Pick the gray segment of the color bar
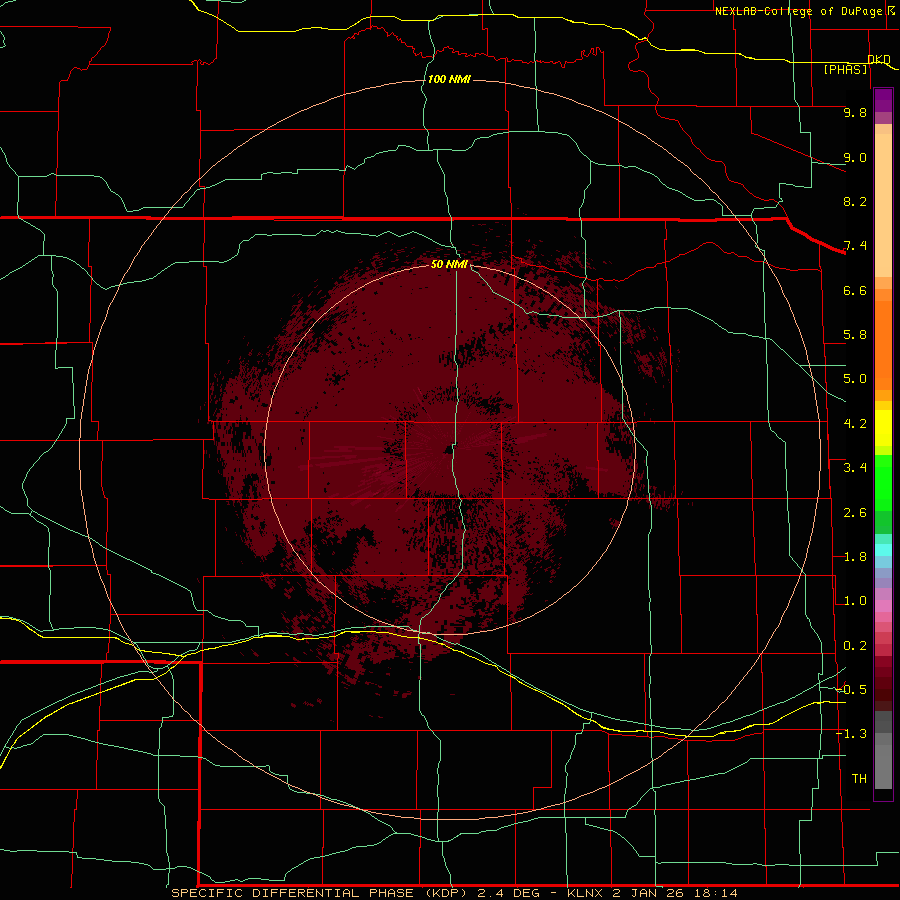900x900 pixels. coord(883,750)
